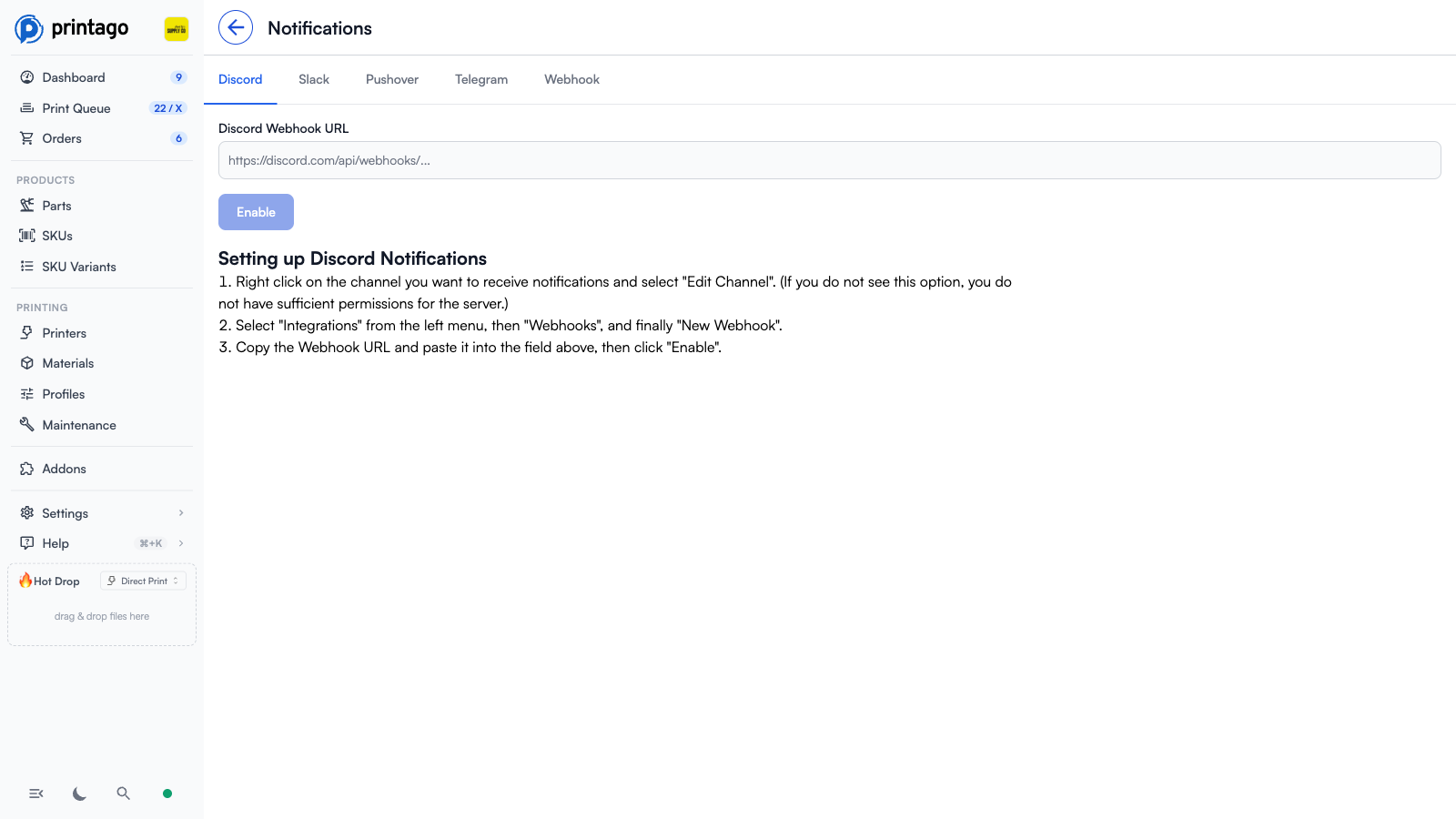Expand the Help submenu chevron
The height and width of the screenshot is (819, 1456).
[x=181, y=543]
